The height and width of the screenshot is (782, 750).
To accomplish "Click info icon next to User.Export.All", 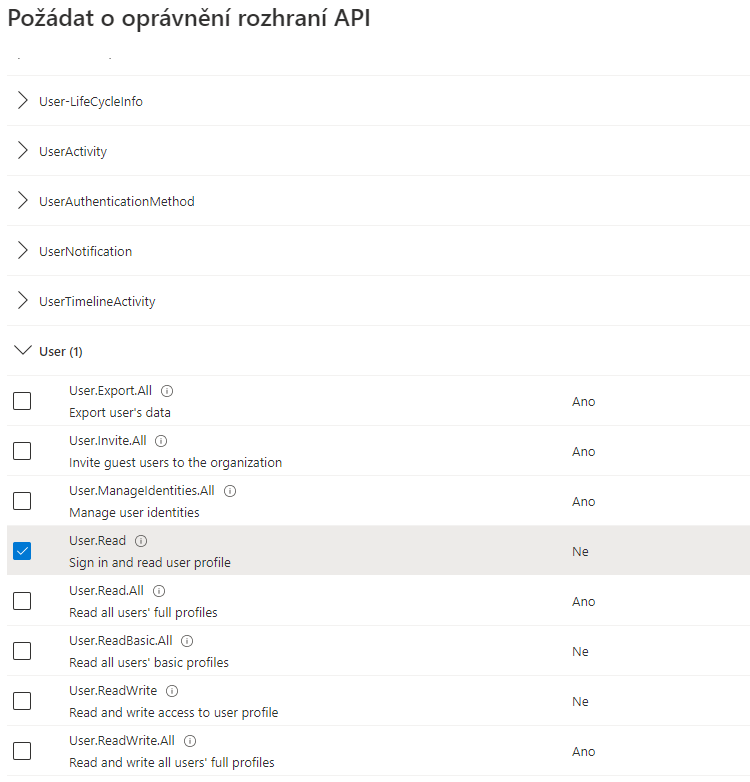I will [x=167, y=391].
